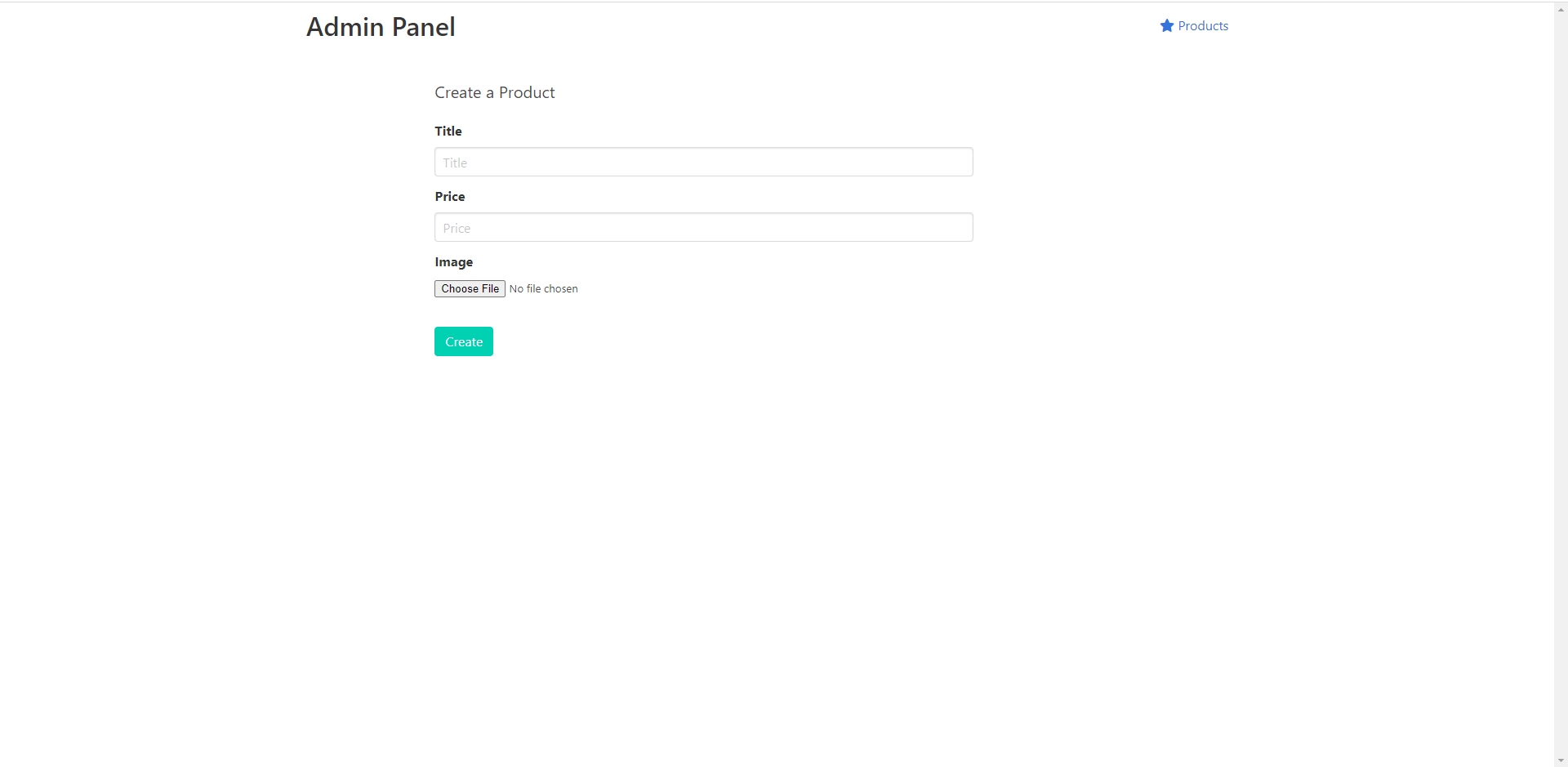Screen dimensions: 1568x767
Task: Click the No file chosen text
Action: click(x=543, y=288)
